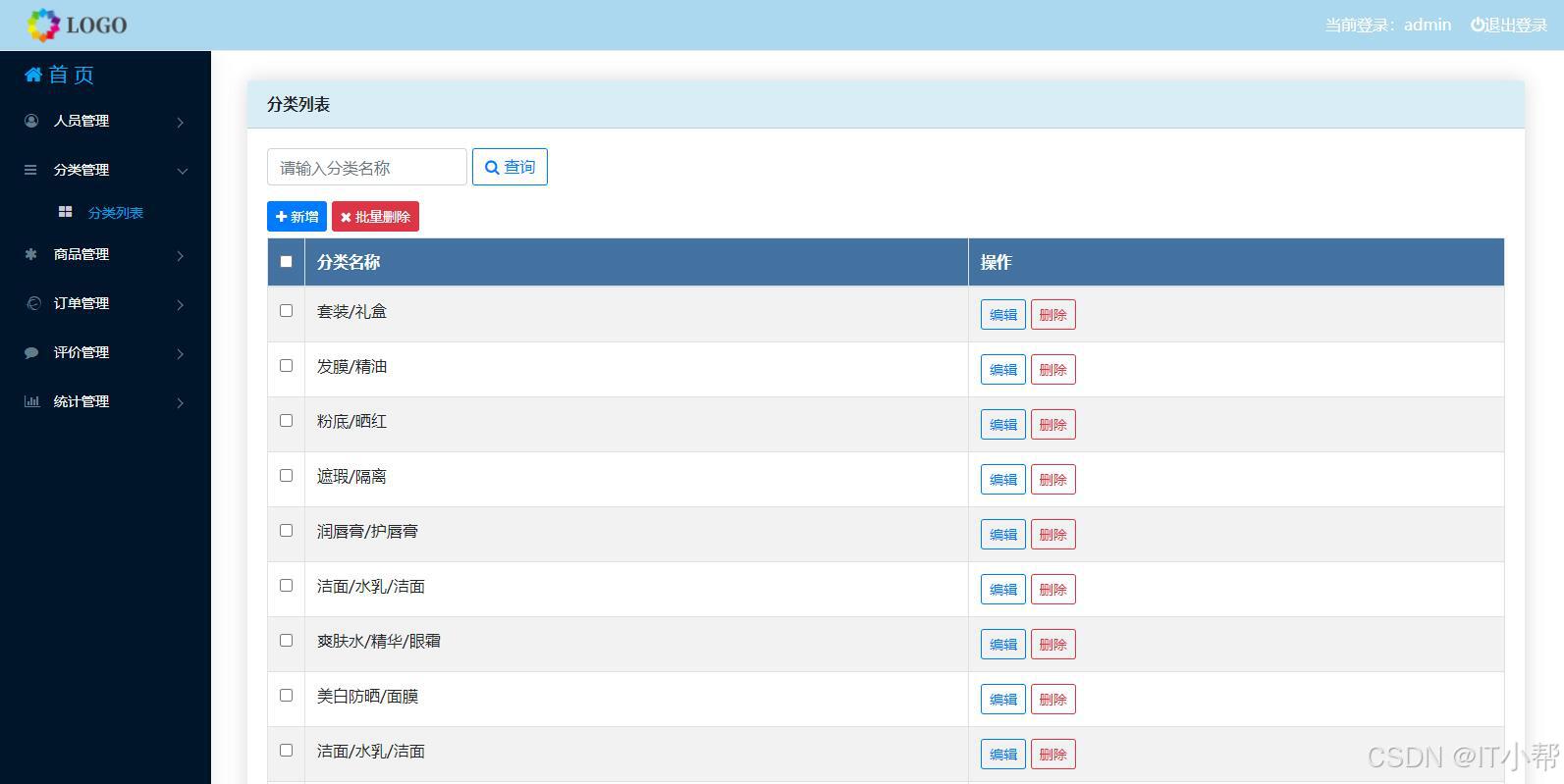Click the power icon next to 退出登录
This screenshot has width=1564, height=784.
click(x=1478, y=25)
